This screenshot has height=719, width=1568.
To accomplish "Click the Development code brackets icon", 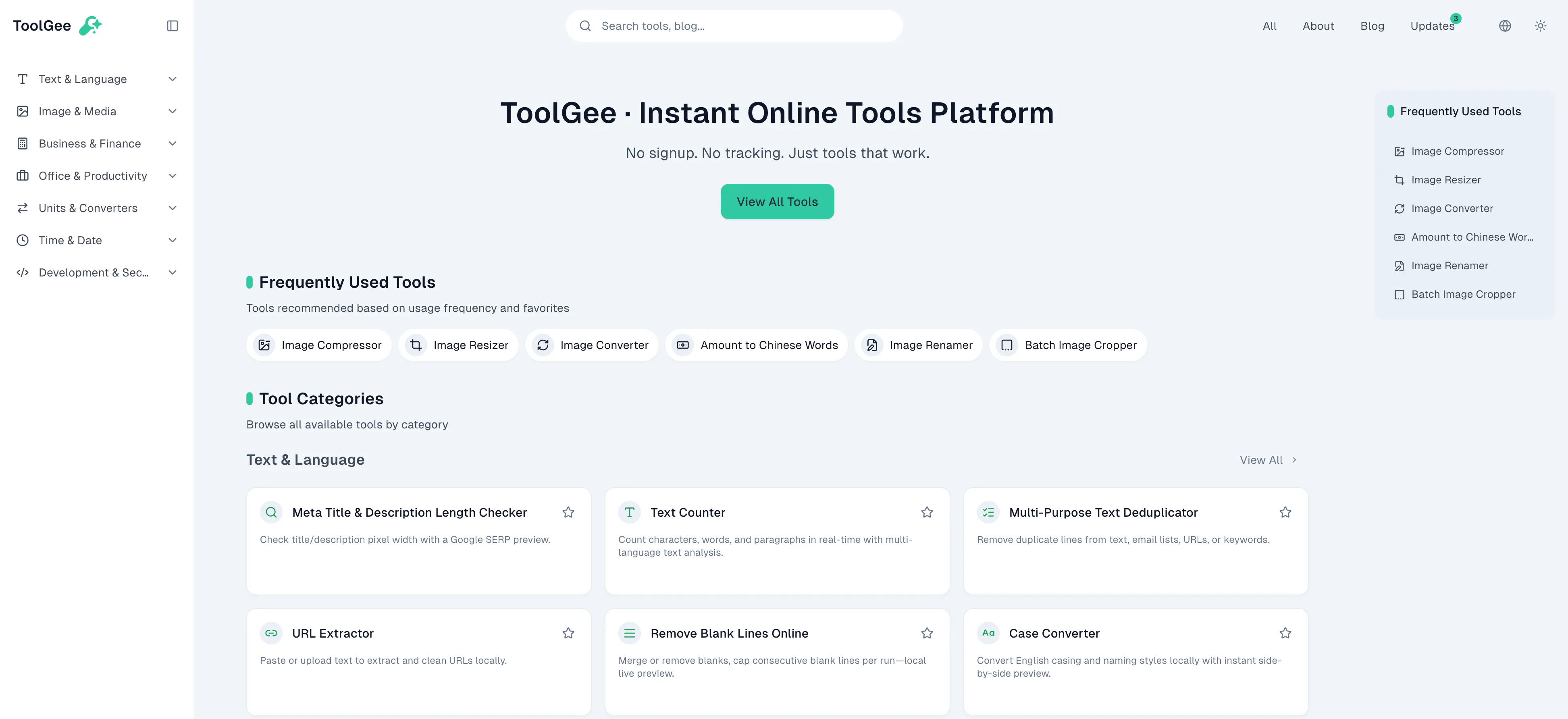I will tap(23, 273).
